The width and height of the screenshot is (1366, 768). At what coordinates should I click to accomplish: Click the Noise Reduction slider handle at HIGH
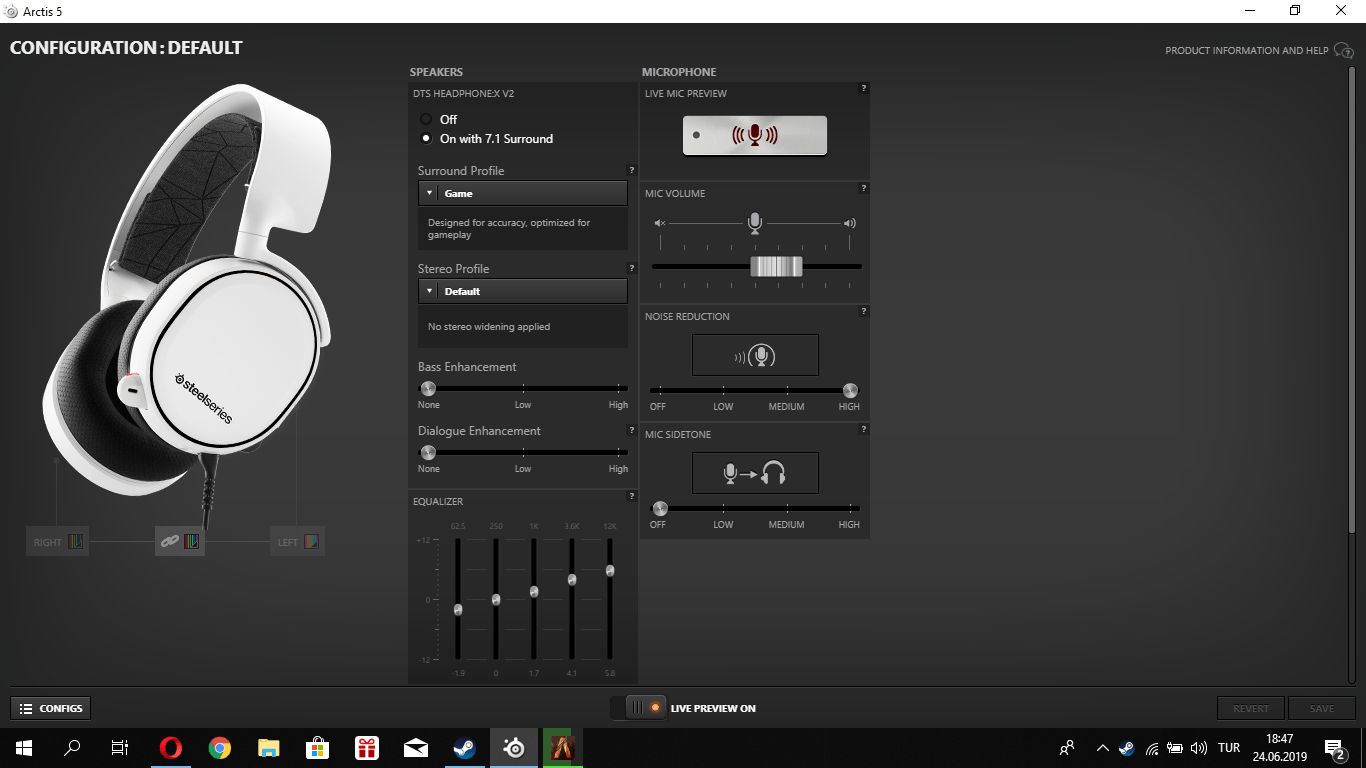click(x=850, y=390)
